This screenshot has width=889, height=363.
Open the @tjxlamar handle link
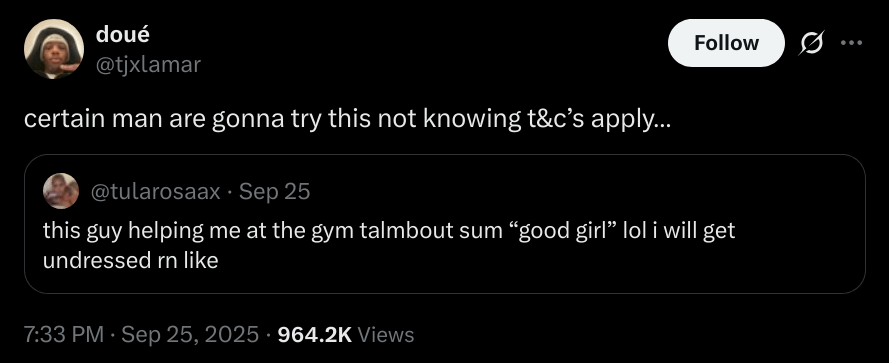point(148,65)
